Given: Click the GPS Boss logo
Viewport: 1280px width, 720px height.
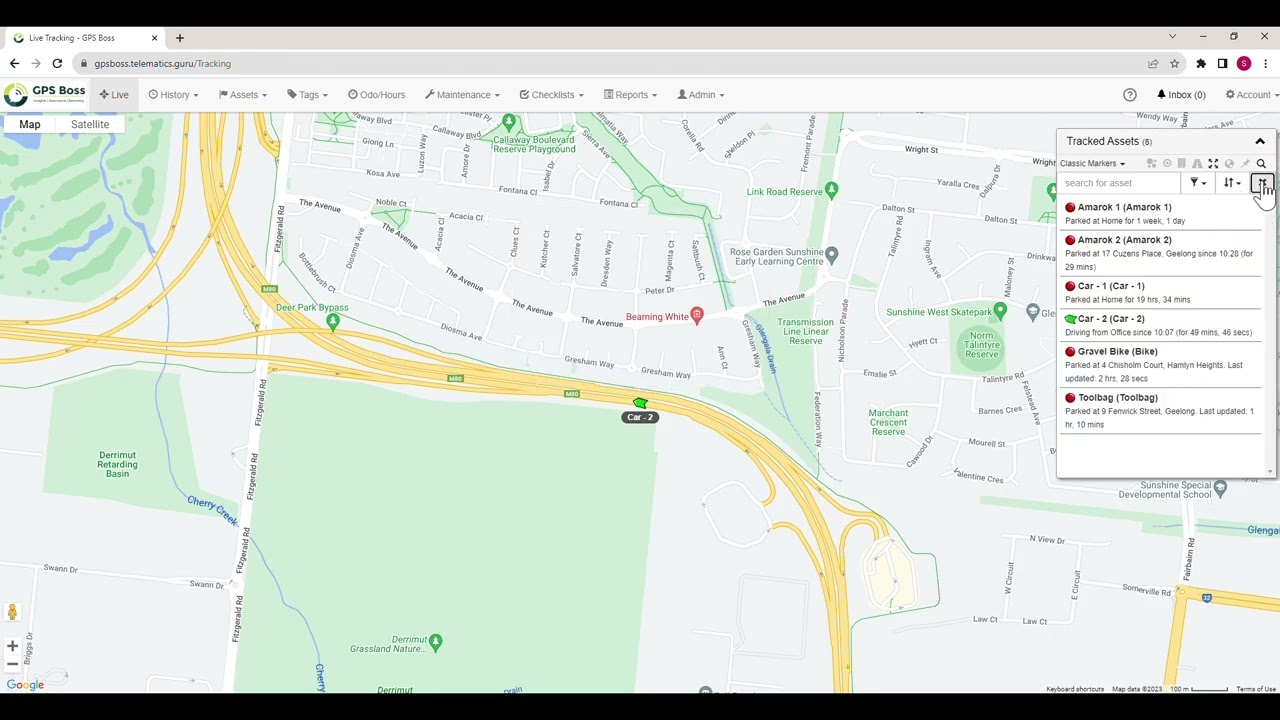Looking at the screenshot, I should tap(45, 94).
